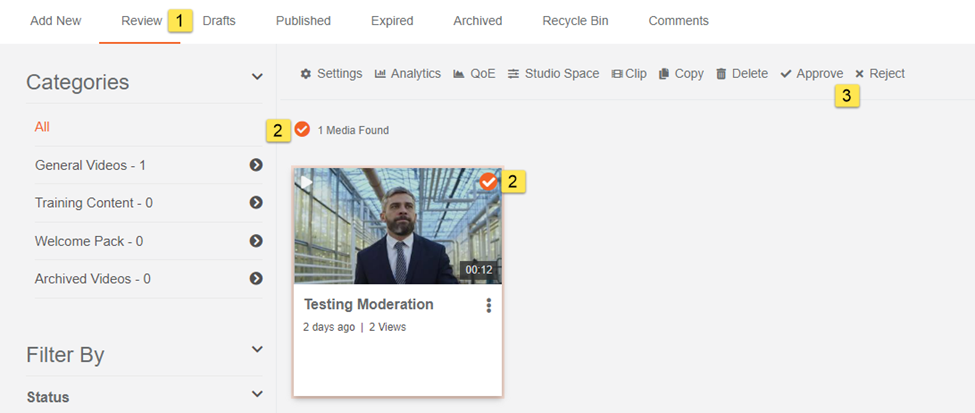
Task: Toggle select-all checkbox beside 1 Media Found
Action: pos(302,129)
